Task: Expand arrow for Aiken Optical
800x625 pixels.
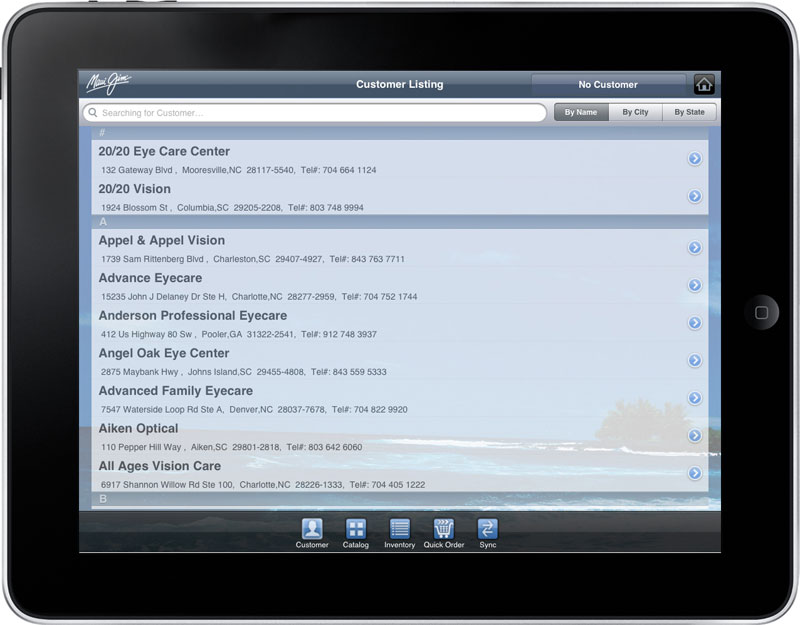Action: point(695,436)
